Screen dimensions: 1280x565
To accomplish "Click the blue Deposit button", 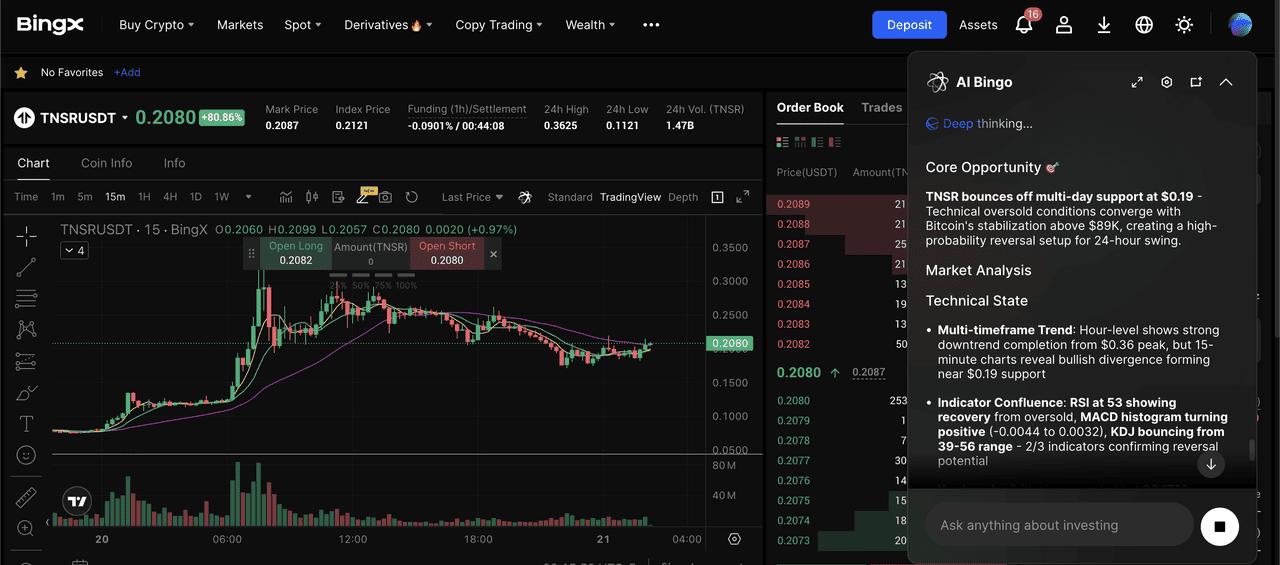I will pyautogui.click(x=909, y=25).
